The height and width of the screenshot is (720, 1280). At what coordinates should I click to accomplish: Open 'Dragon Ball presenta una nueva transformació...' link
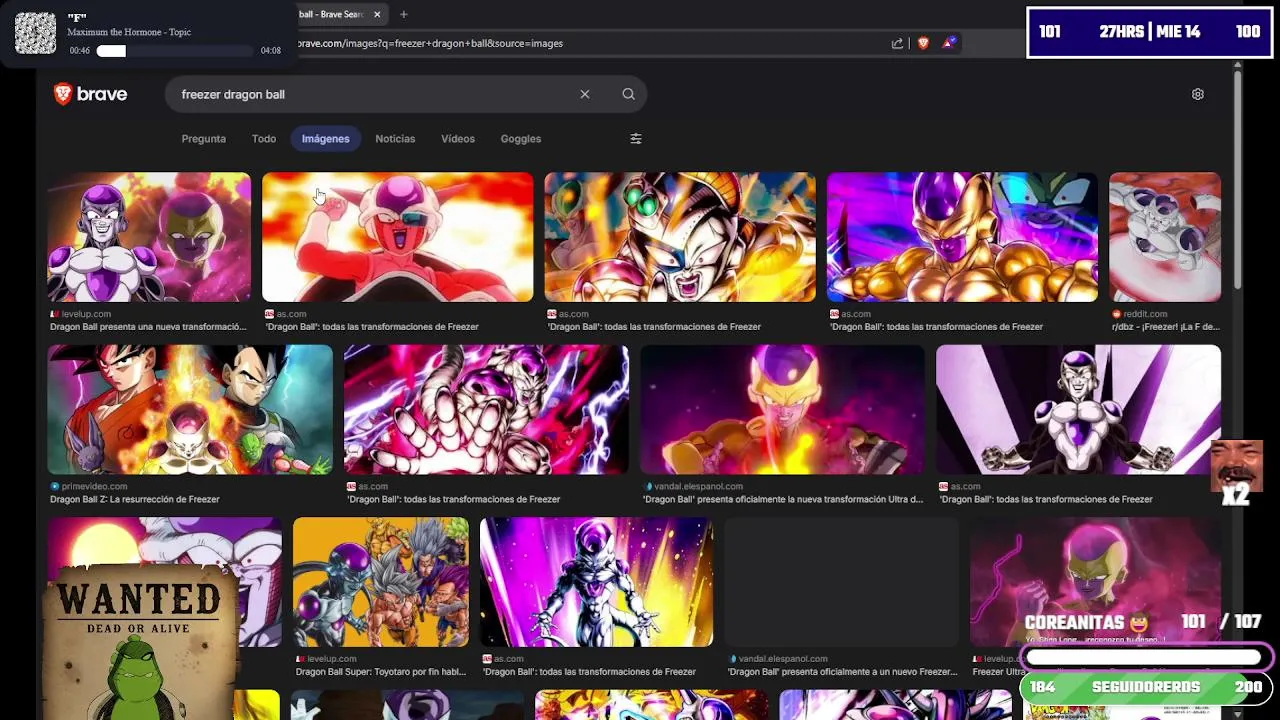click(x=148, y=327)
